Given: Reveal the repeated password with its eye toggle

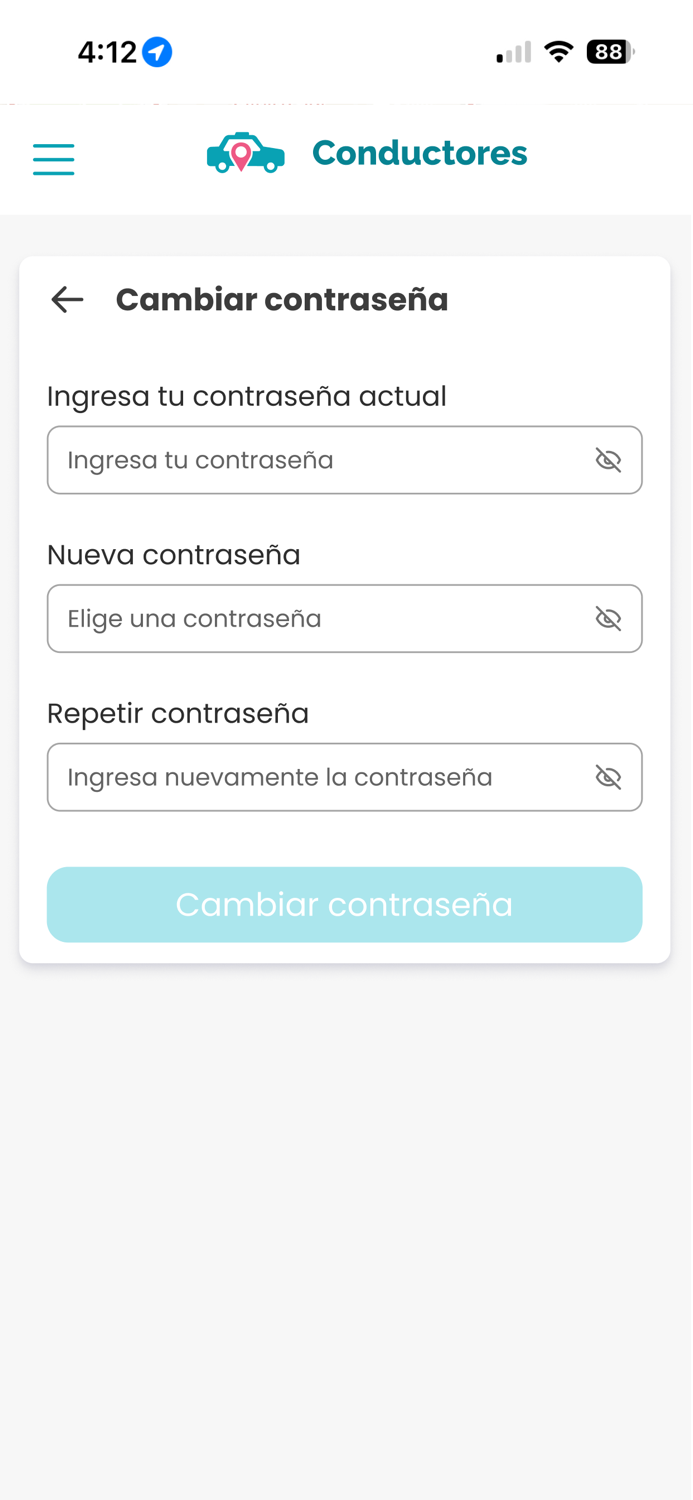Looking at the screenshot, I should point(609,777).
